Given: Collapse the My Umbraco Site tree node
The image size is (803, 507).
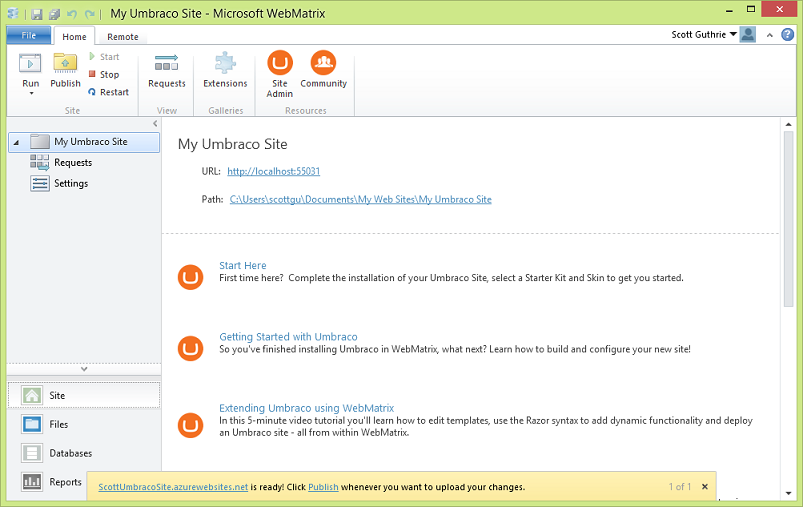Looking at the screenshot, I should pyautogui.click(x=16, y=142).
